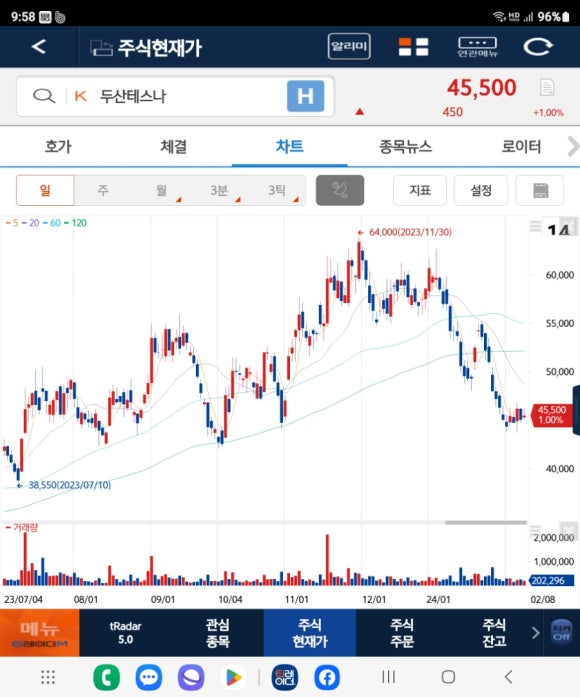
Task: Tap the 45,500 price in header
Action: pos(482,88)
